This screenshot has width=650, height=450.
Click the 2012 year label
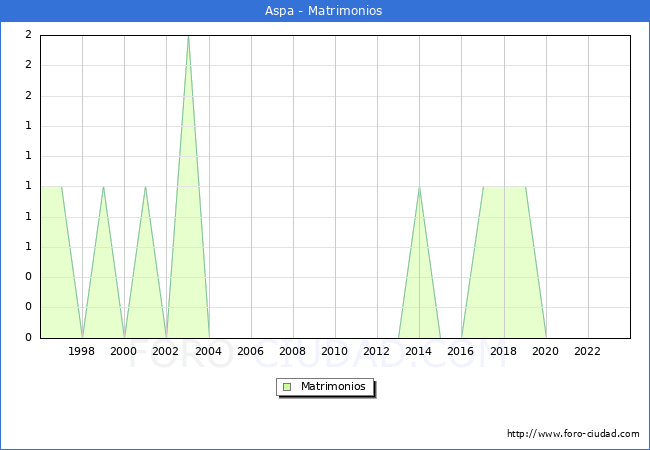(377, 351)
